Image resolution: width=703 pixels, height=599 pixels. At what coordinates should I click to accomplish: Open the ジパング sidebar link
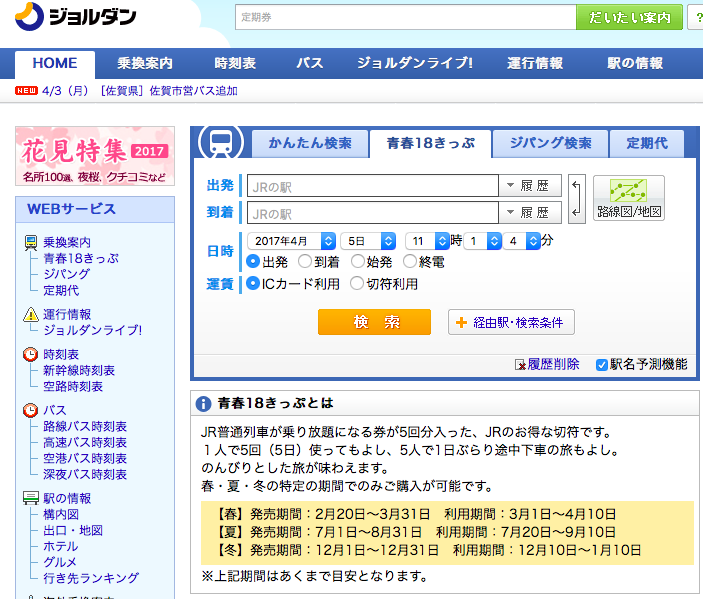(x=66, y=274)
